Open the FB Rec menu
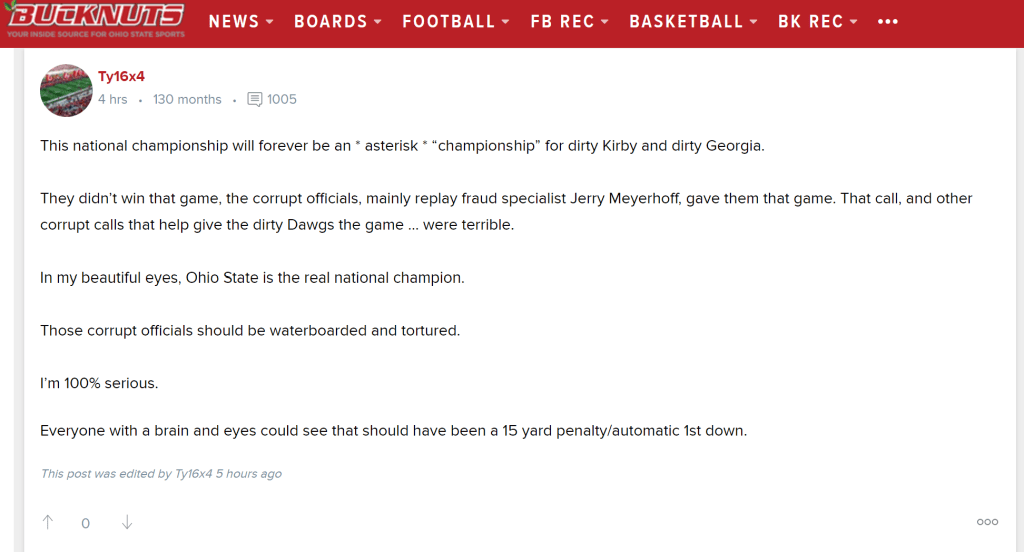This screenshot has height=552, width=1024. [569, 21]
